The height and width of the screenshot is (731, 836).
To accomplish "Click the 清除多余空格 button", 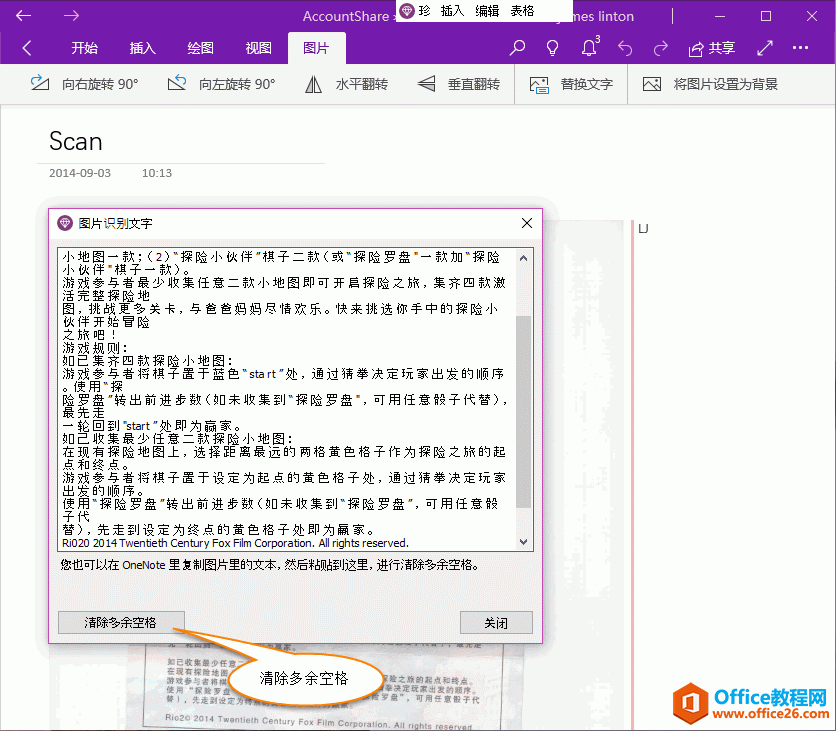I will click(121, 622).
